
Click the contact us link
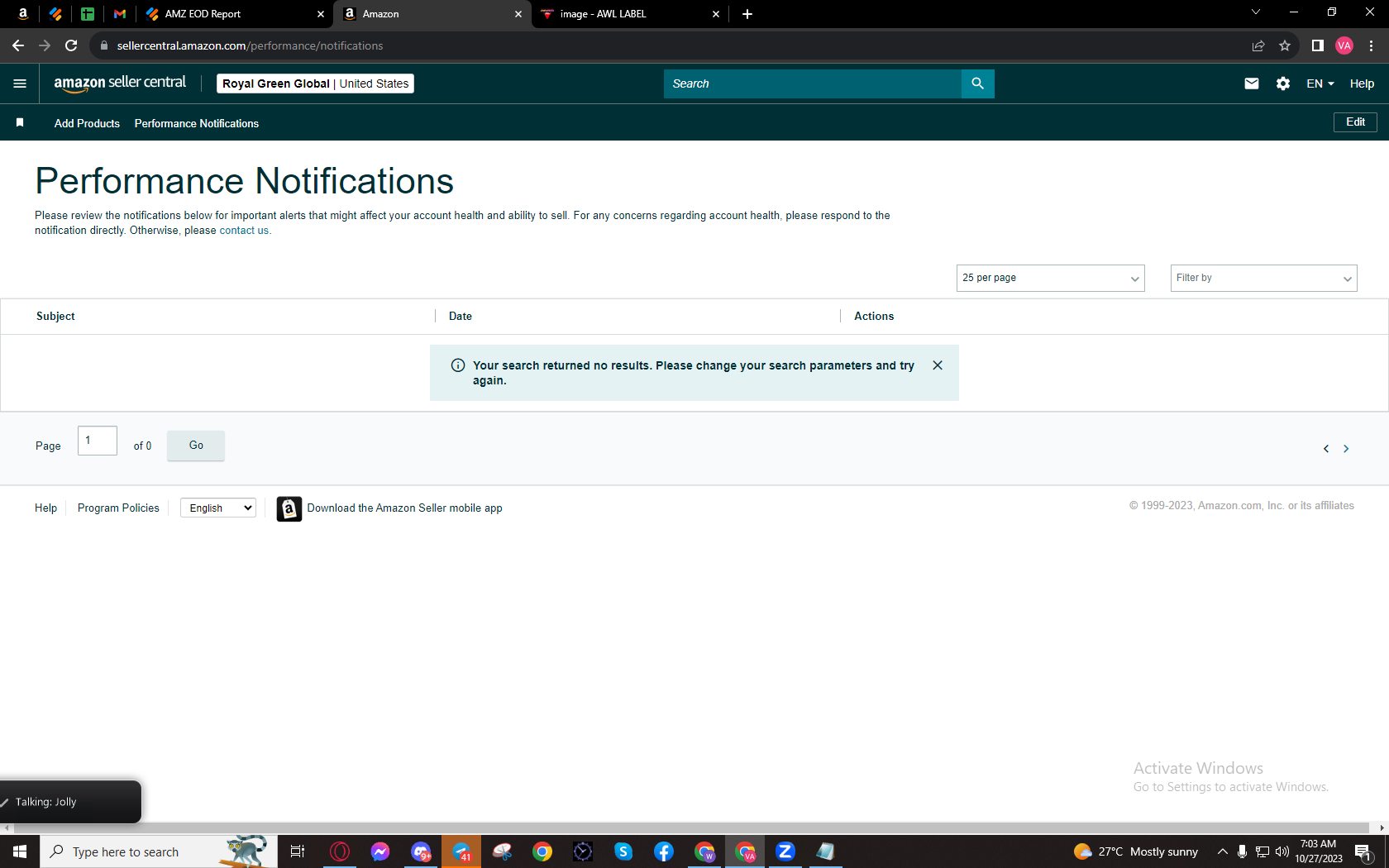(x=244, y=231)
